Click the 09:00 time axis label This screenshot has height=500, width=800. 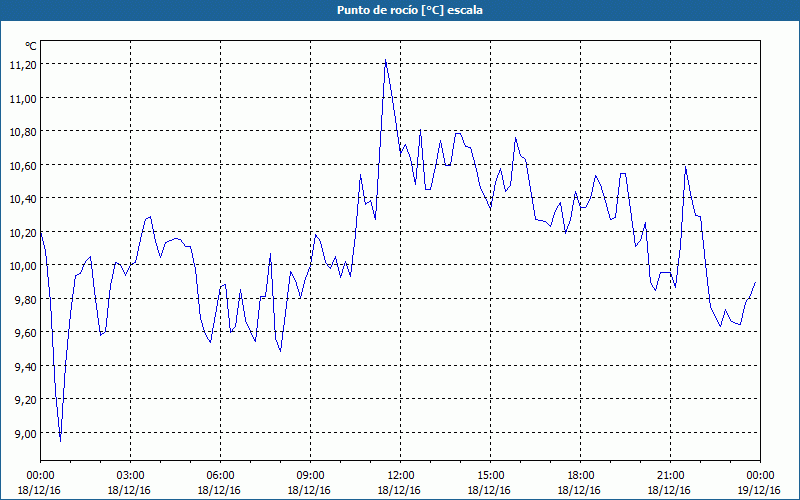[x=310, y=476]
